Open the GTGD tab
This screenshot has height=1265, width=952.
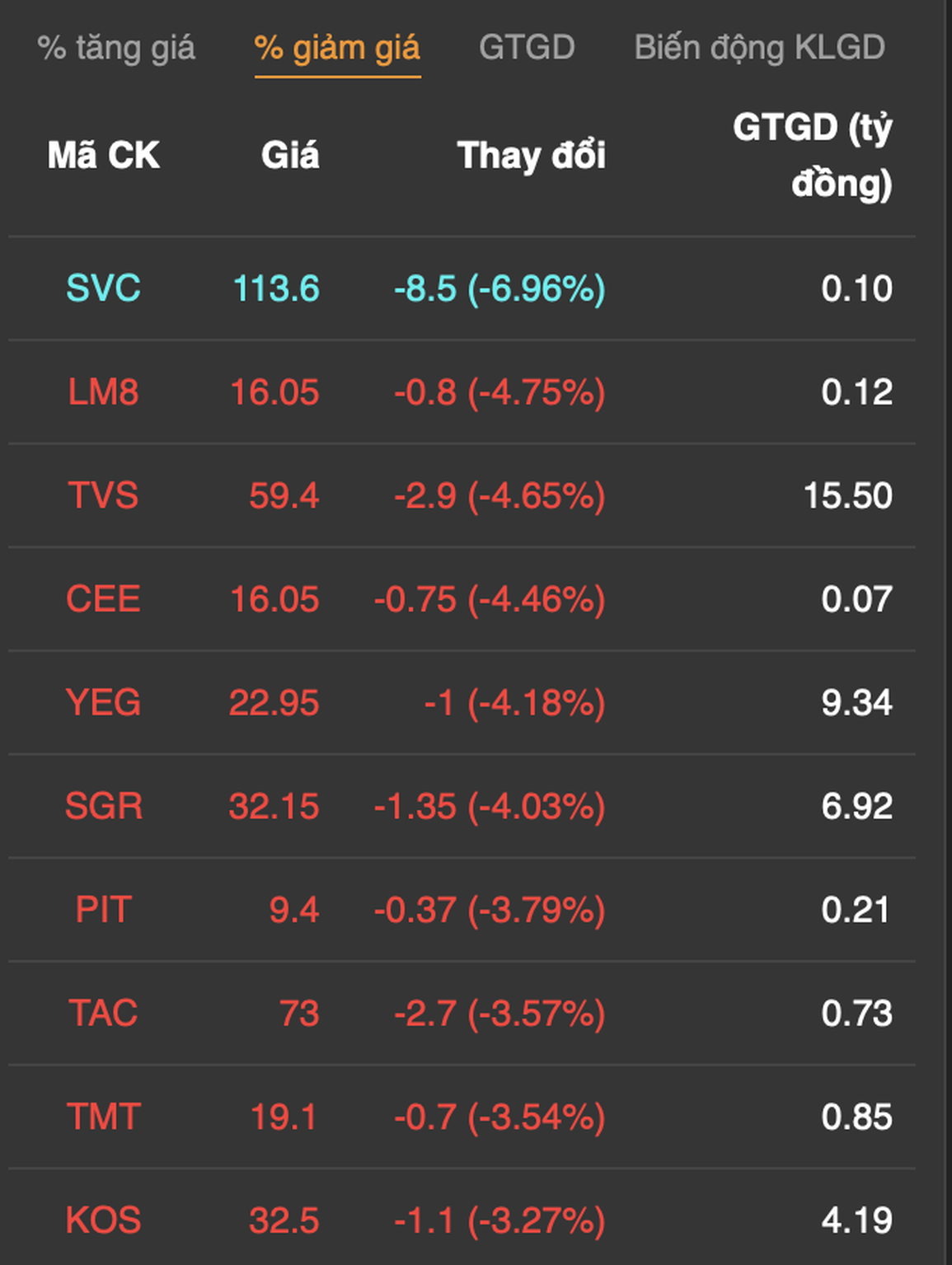[x=527, y=48]
